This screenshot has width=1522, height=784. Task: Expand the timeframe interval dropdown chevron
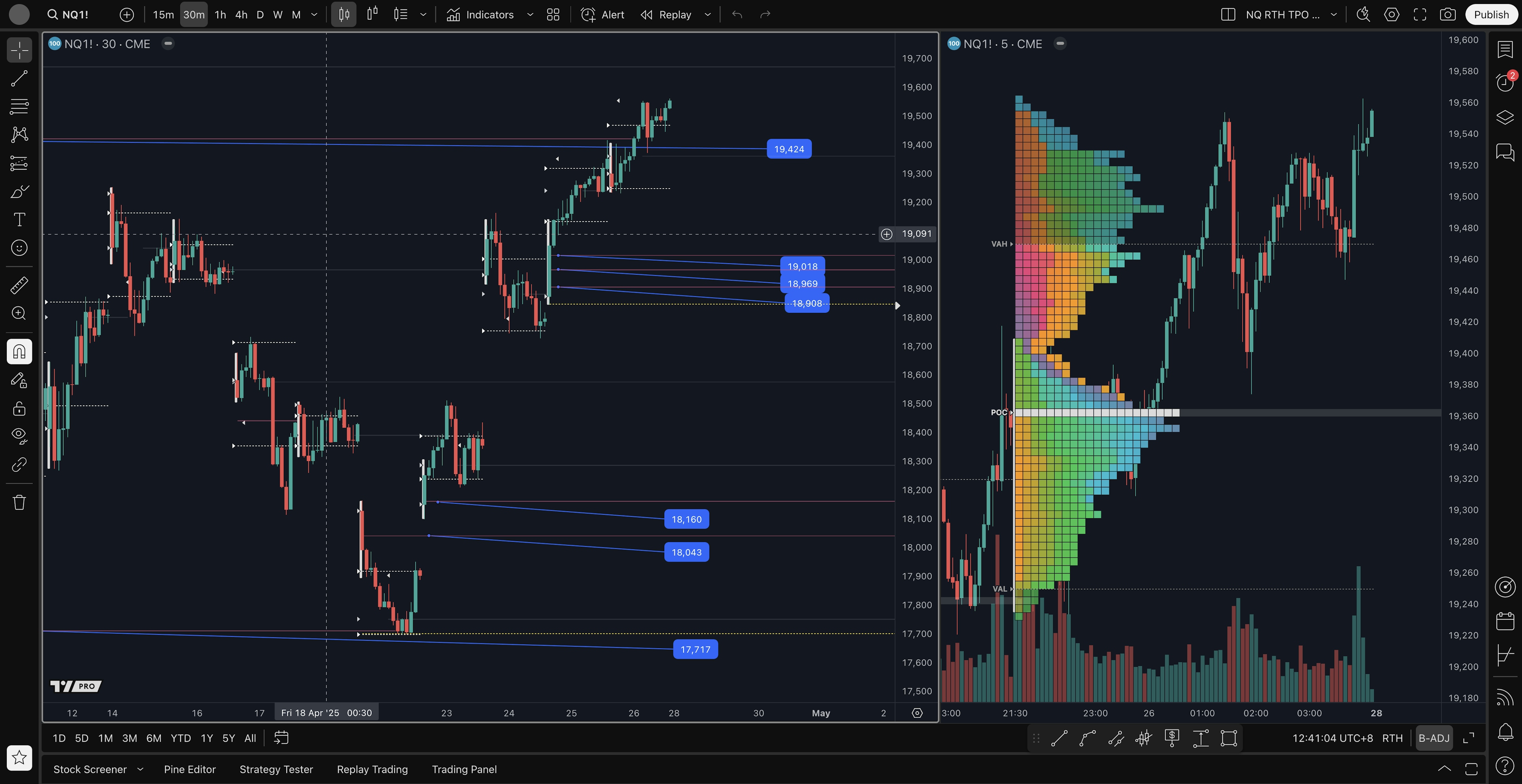tap(314, 15)
